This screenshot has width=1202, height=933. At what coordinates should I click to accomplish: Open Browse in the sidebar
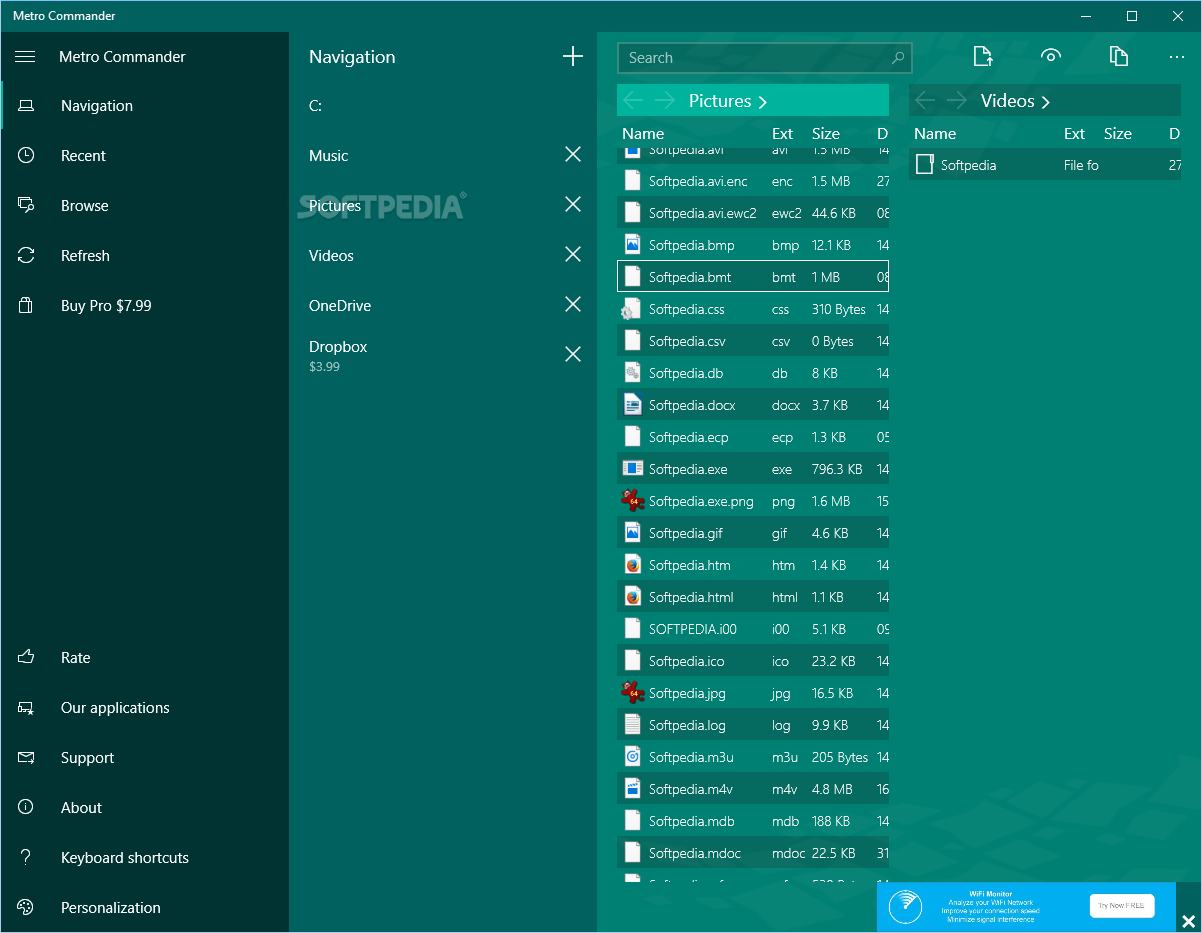(145, 206)
